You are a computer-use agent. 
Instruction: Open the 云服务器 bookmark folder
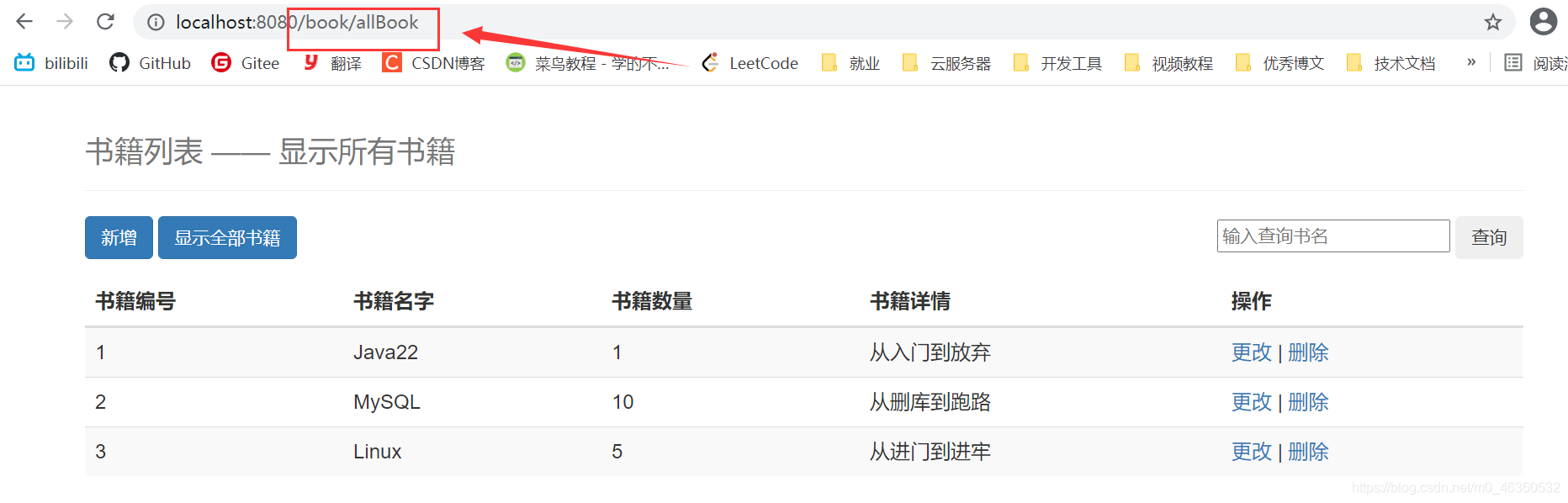946,63
